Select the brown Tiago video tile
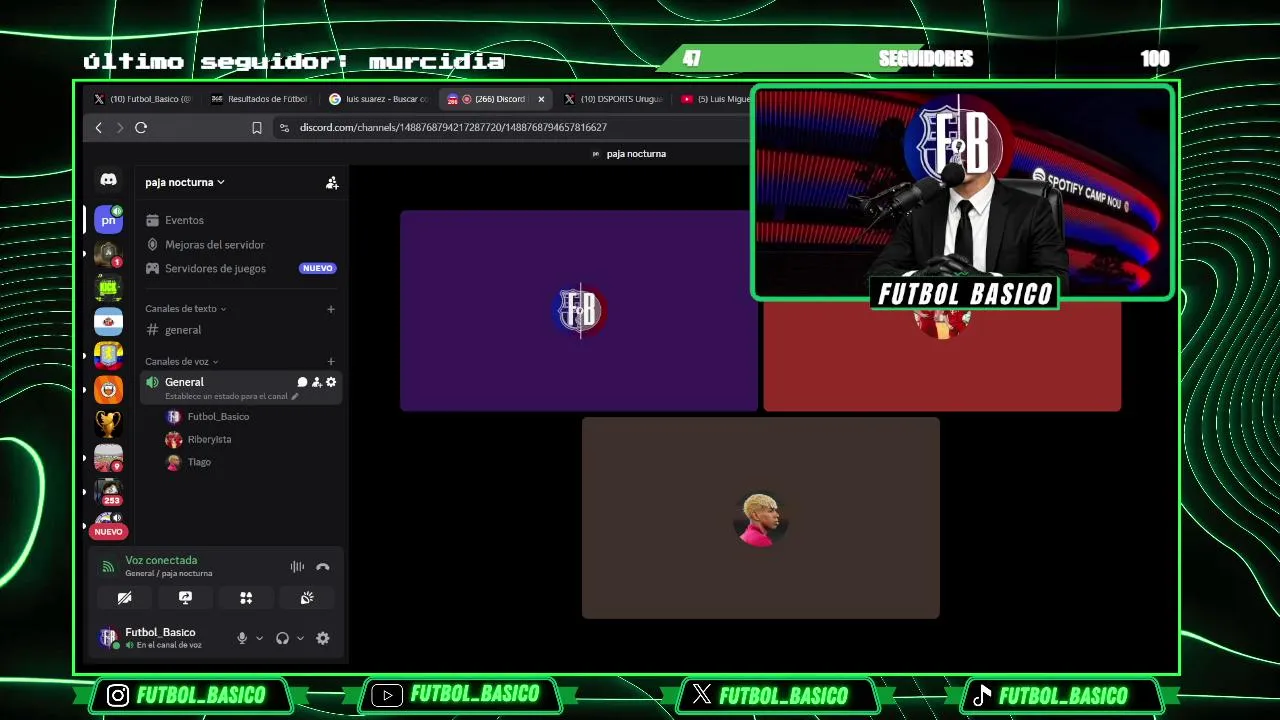This screenshot has height=720, width=1280. click(761, 518)
